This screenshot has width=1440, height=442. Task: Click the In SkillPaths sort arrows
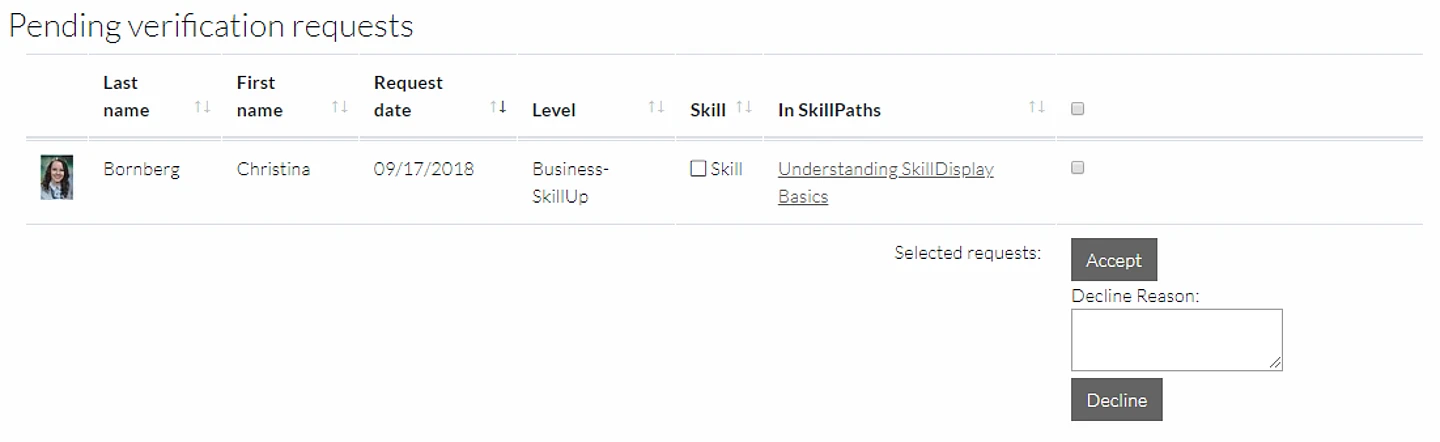click(x=1037, y=107)
